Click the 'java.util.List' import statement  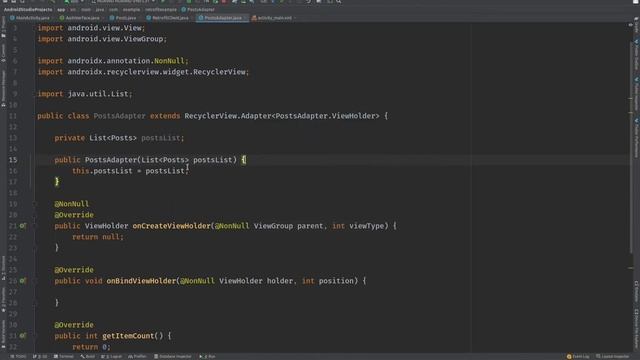coord(85,94)
